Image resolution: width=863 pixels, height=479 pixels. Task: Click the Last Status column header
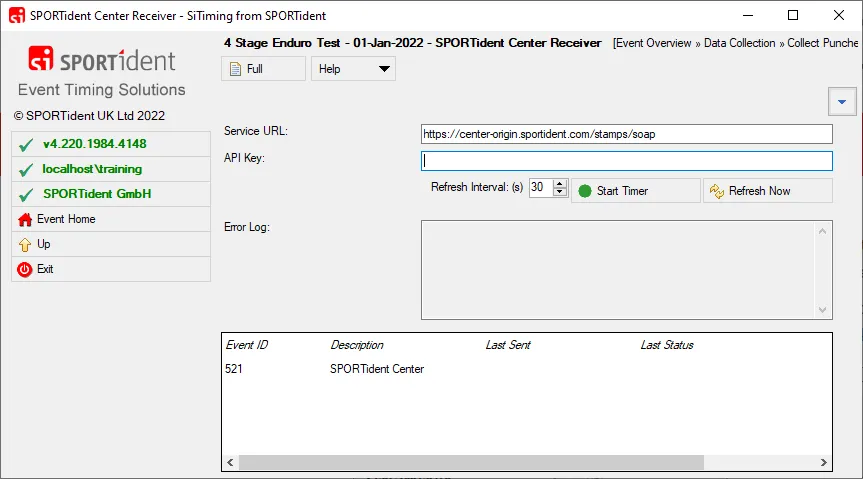click(x=667, y=345)
